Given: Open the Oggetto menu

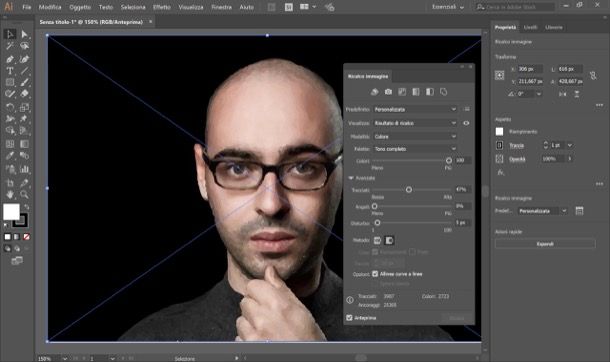Looking at the screenshot, I should [x=80, y=7].
